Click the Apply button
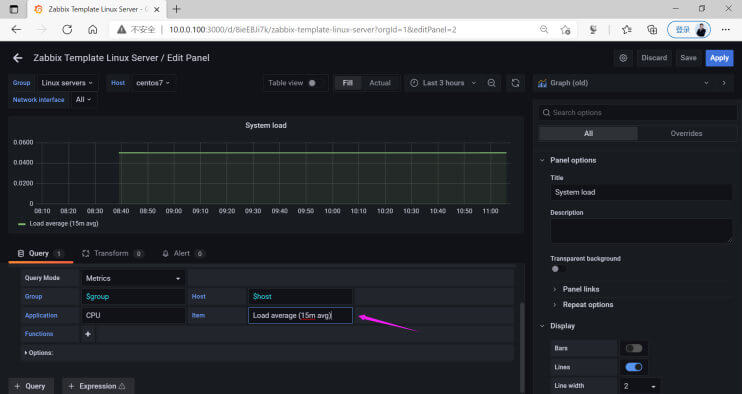The height and width of the screenshot is (394, 742). pyautogui.click(x=719, y=58)
